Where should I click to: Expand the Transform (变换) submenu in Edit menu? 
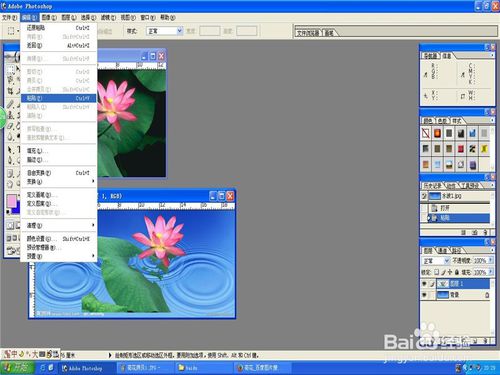point(59,182)
